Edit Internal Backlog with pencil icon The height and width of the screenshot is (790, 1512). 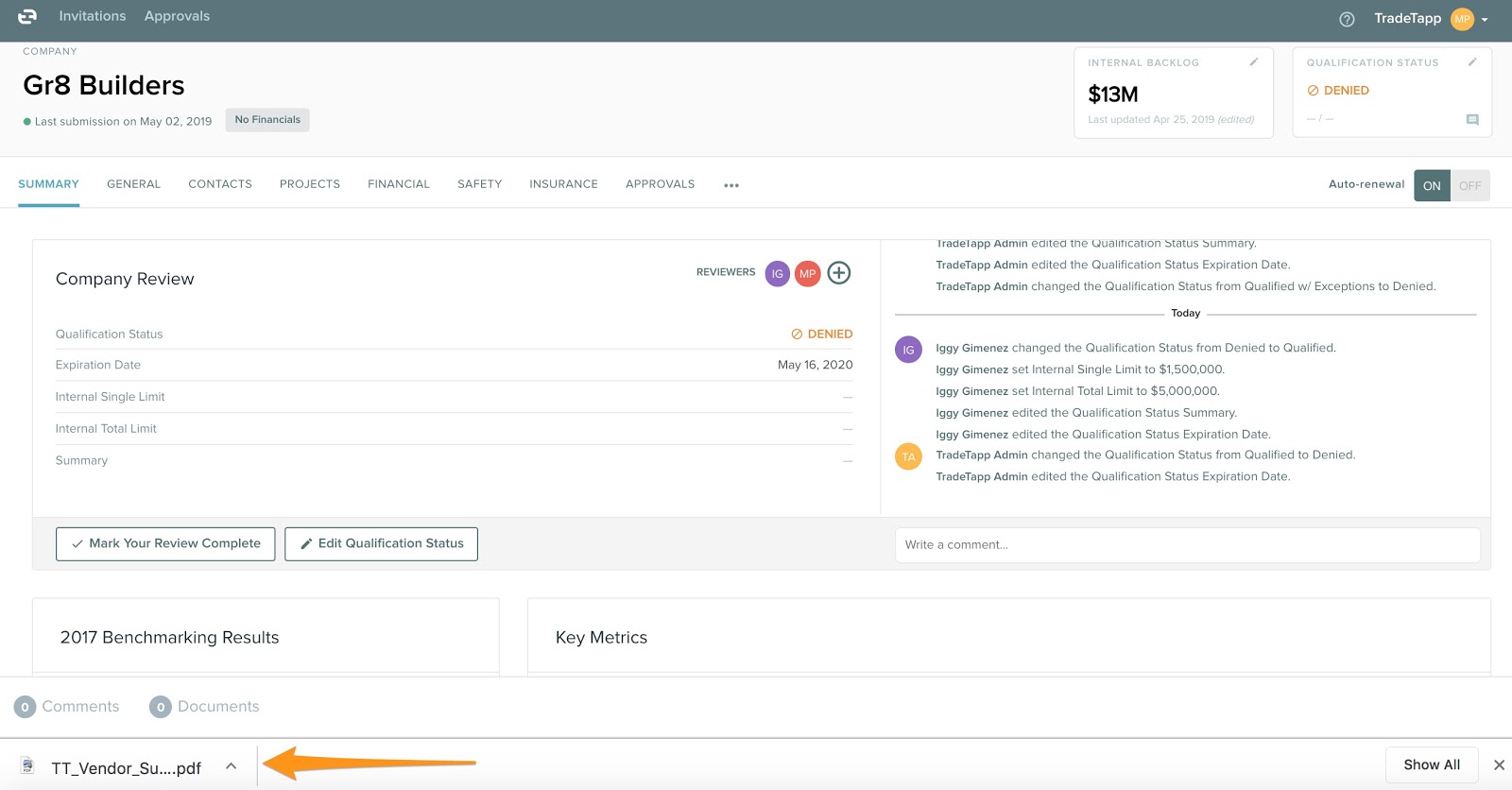pos(1253,62)
